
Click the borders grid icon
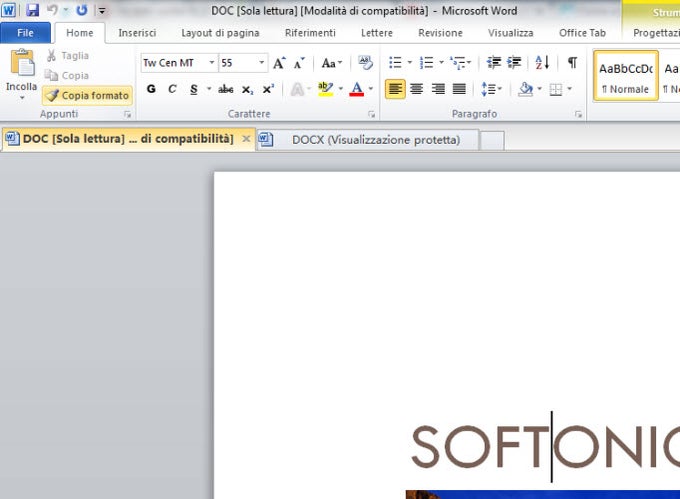coord(556,90)
